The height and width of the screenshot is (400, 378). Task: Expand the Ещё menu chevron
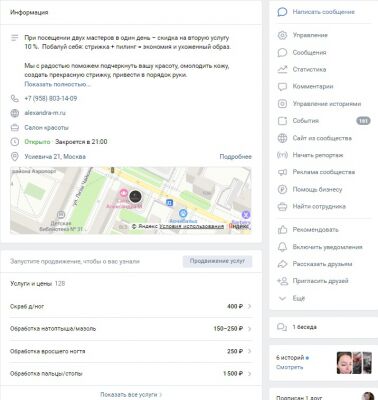click(x=282, y=298)
